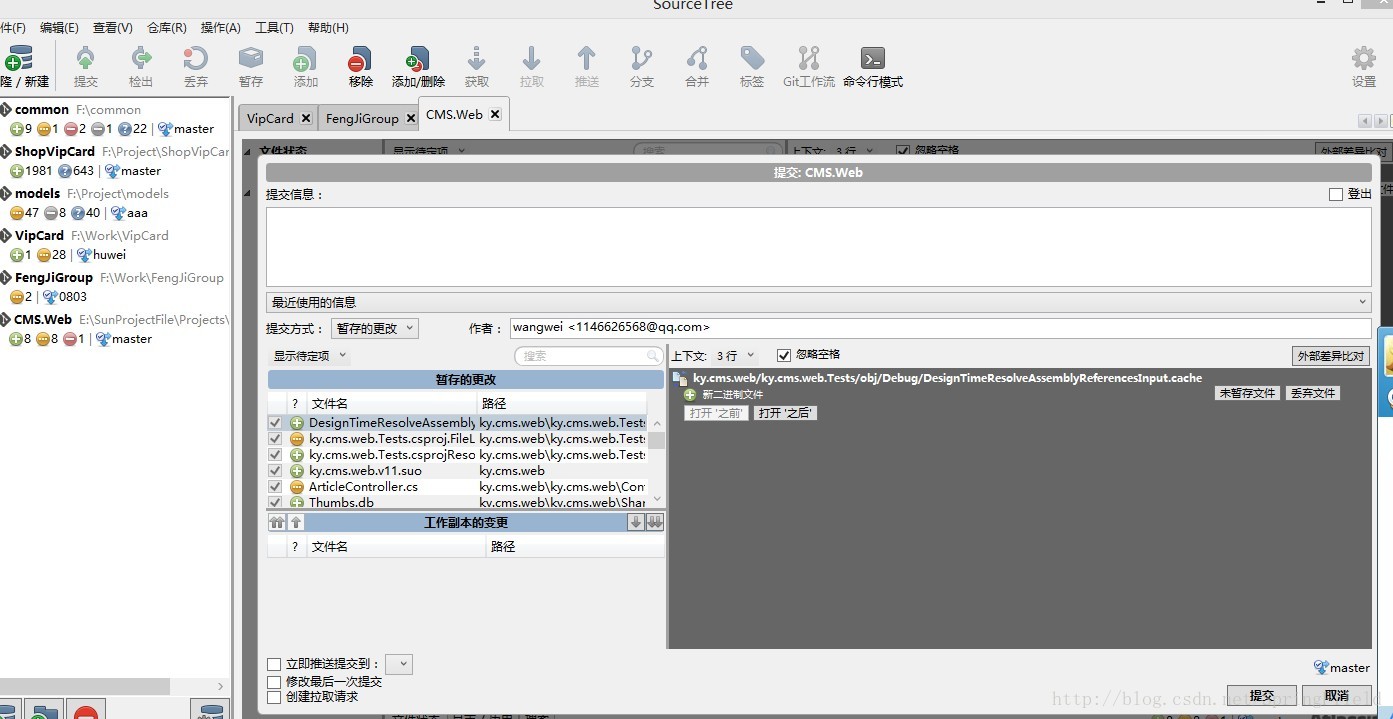Click the 拉取 (Pull) toolbar icon
This screenshot has width=1393, height=719.
point(532,66)
